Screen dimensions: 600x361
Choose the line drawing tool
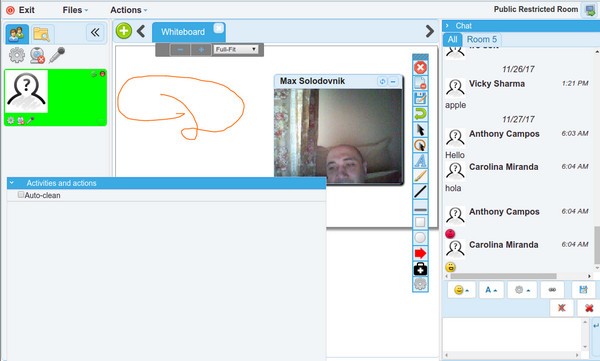tap(420, 191)
